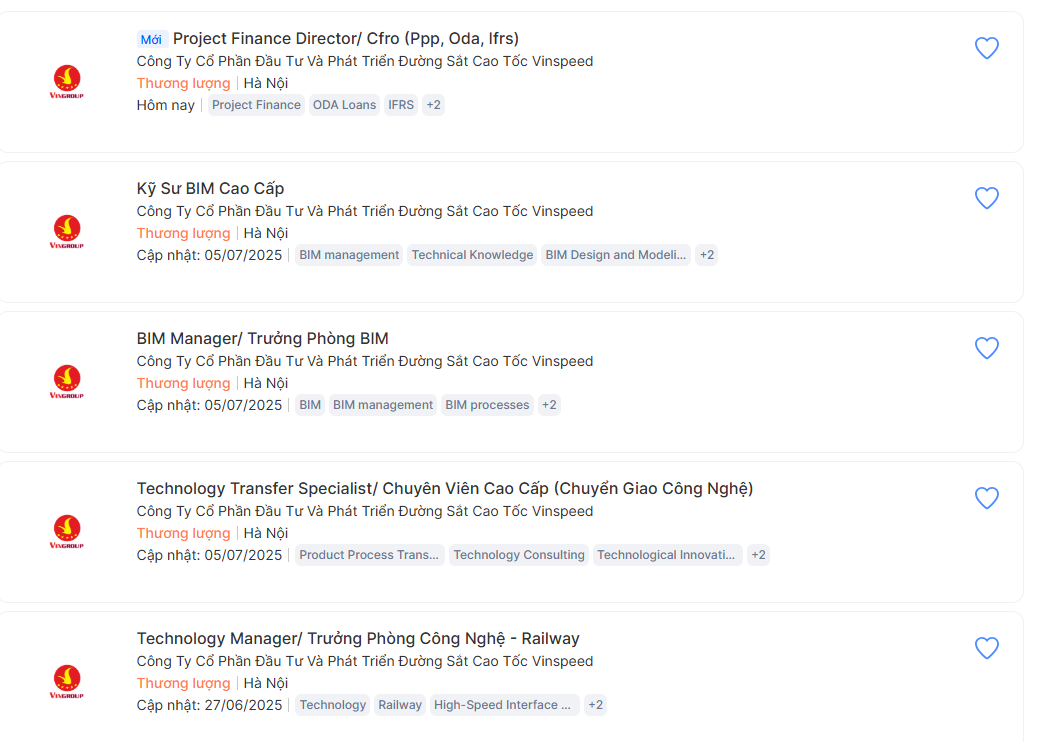The image size is (1042, 742).
Task: Save Technology Transfer Specialist job via heart icon
Action: [987, 498]
